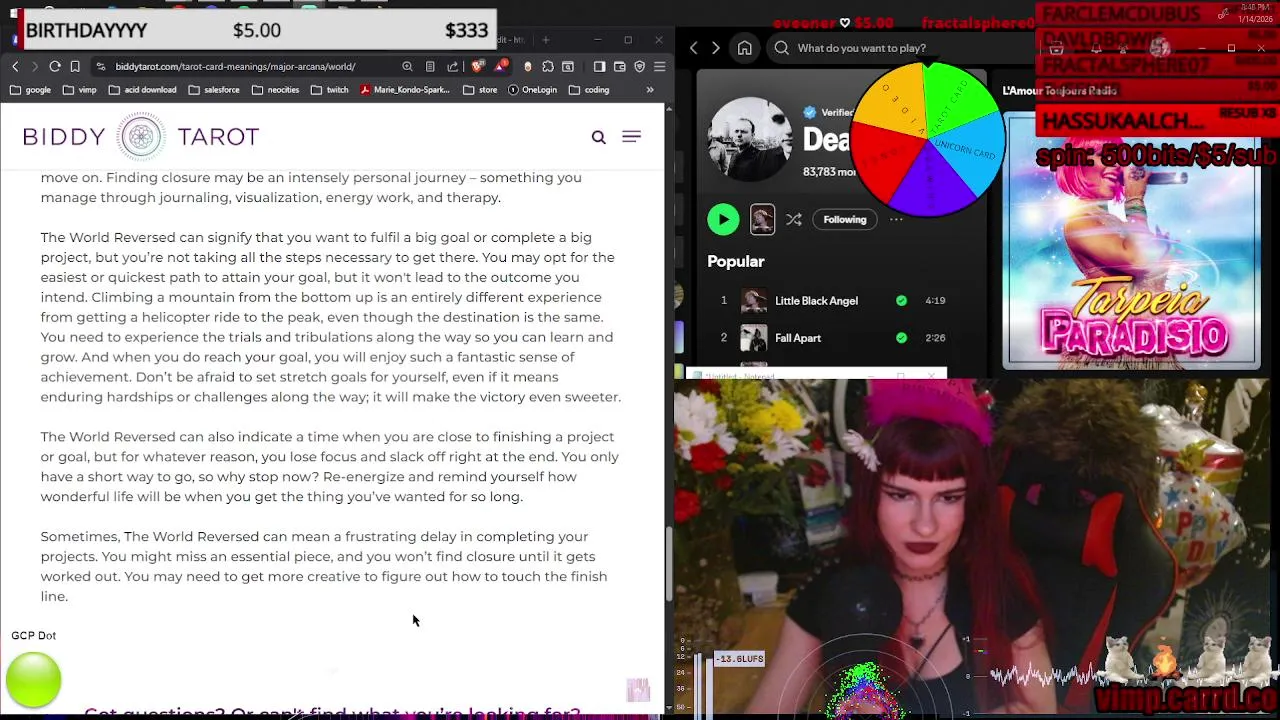Open the Biddy Tarot navigation menu

point(631,137)
